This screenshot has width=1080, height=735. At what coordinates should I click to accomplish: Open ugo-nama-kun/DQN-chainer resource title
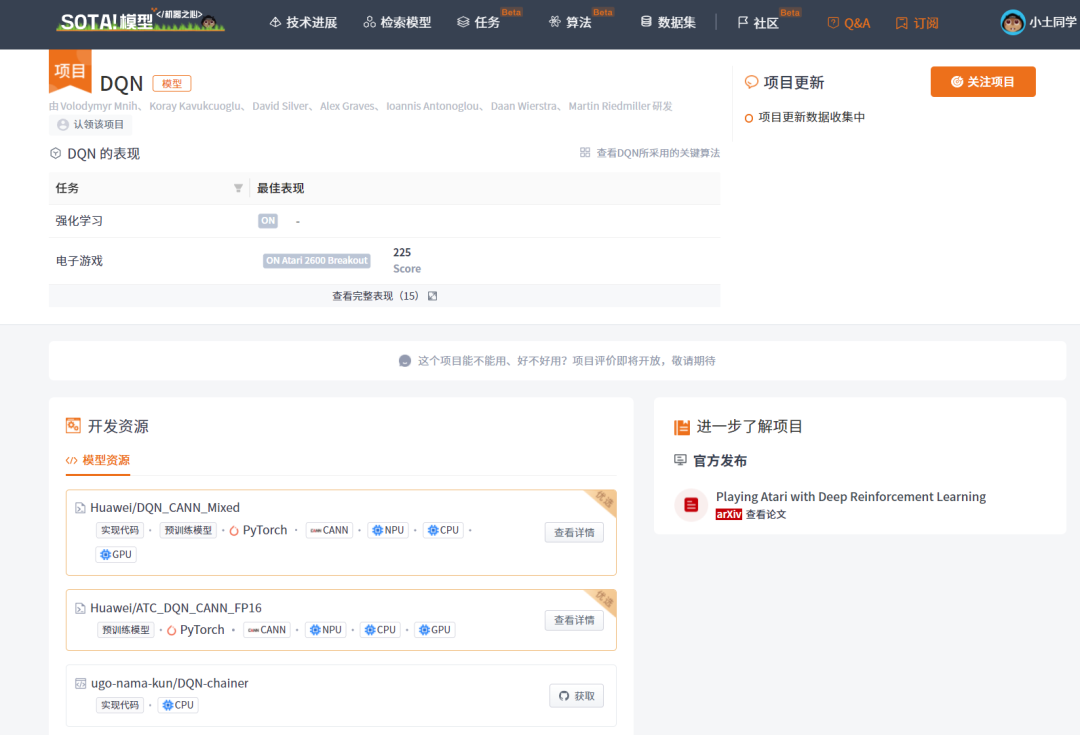coord(169,683)
